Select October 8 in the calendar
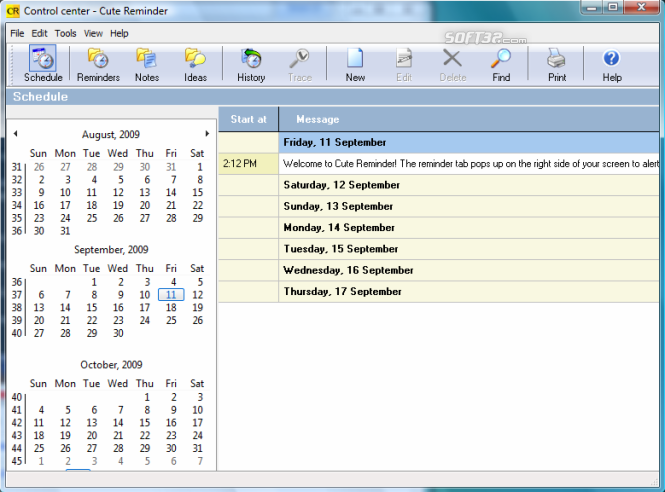 (x=147, y=410)
